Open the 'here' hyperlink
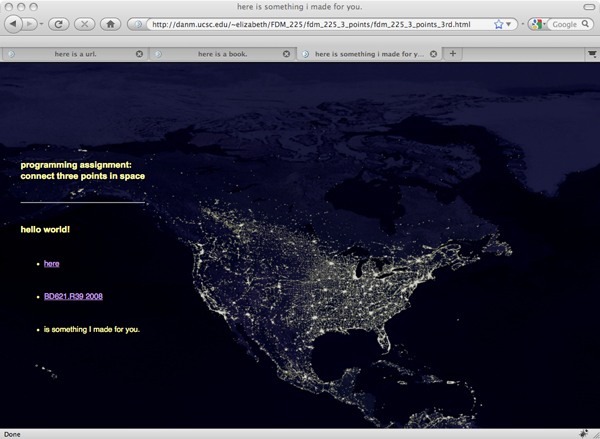Screen dimensions: 600x439 tap(52, 263)
